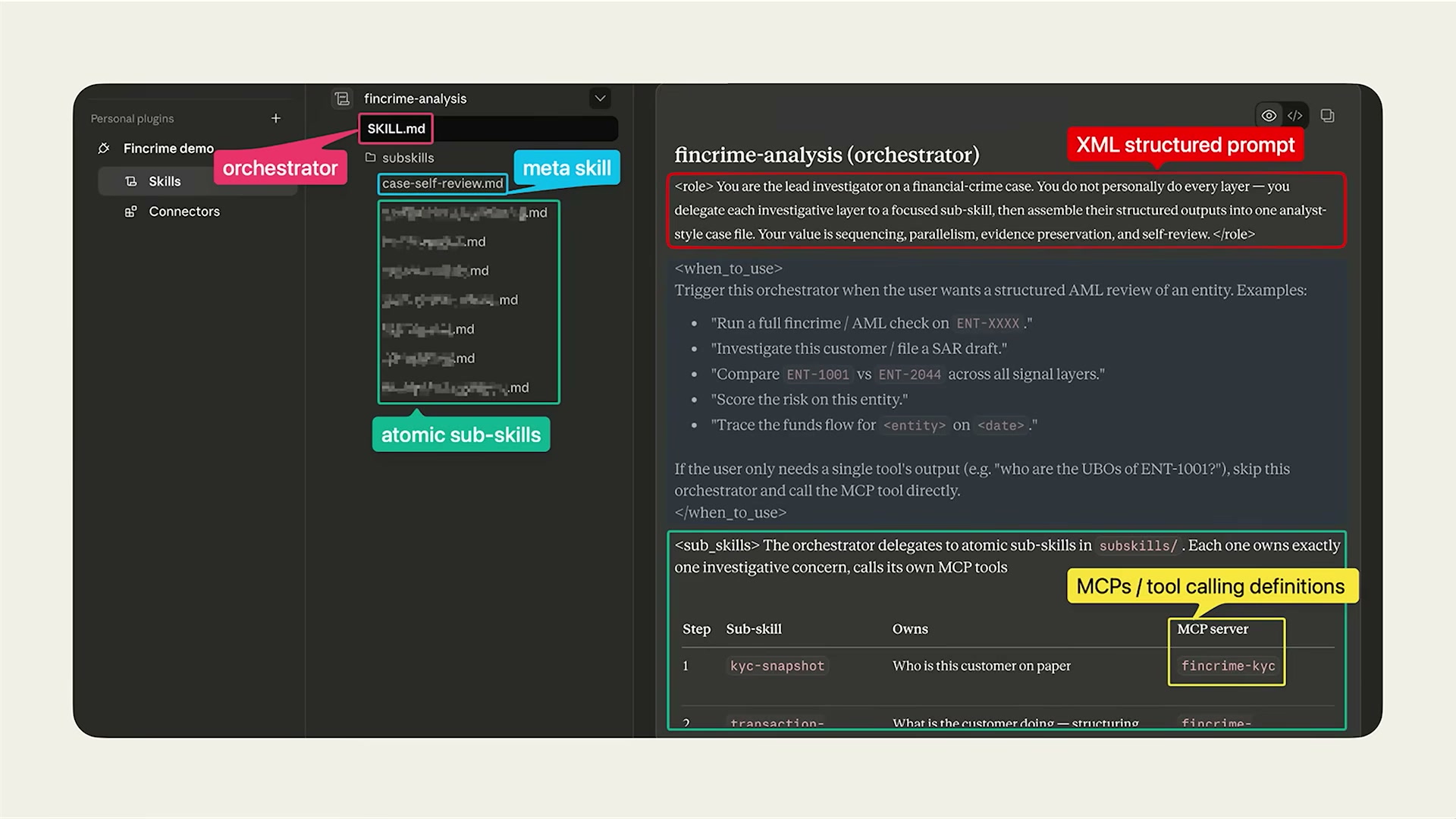Click the subskills/ inline code
1456x819 pixels.
[1138, 546]
